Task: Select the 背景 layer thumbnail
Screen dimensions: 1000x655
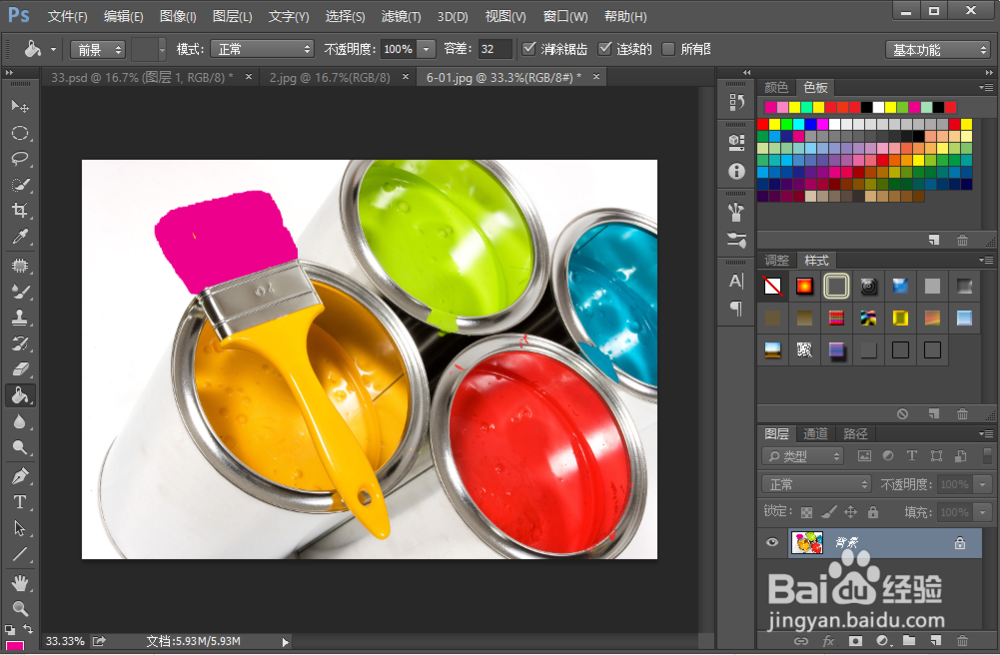Action: tap(807, 543)
